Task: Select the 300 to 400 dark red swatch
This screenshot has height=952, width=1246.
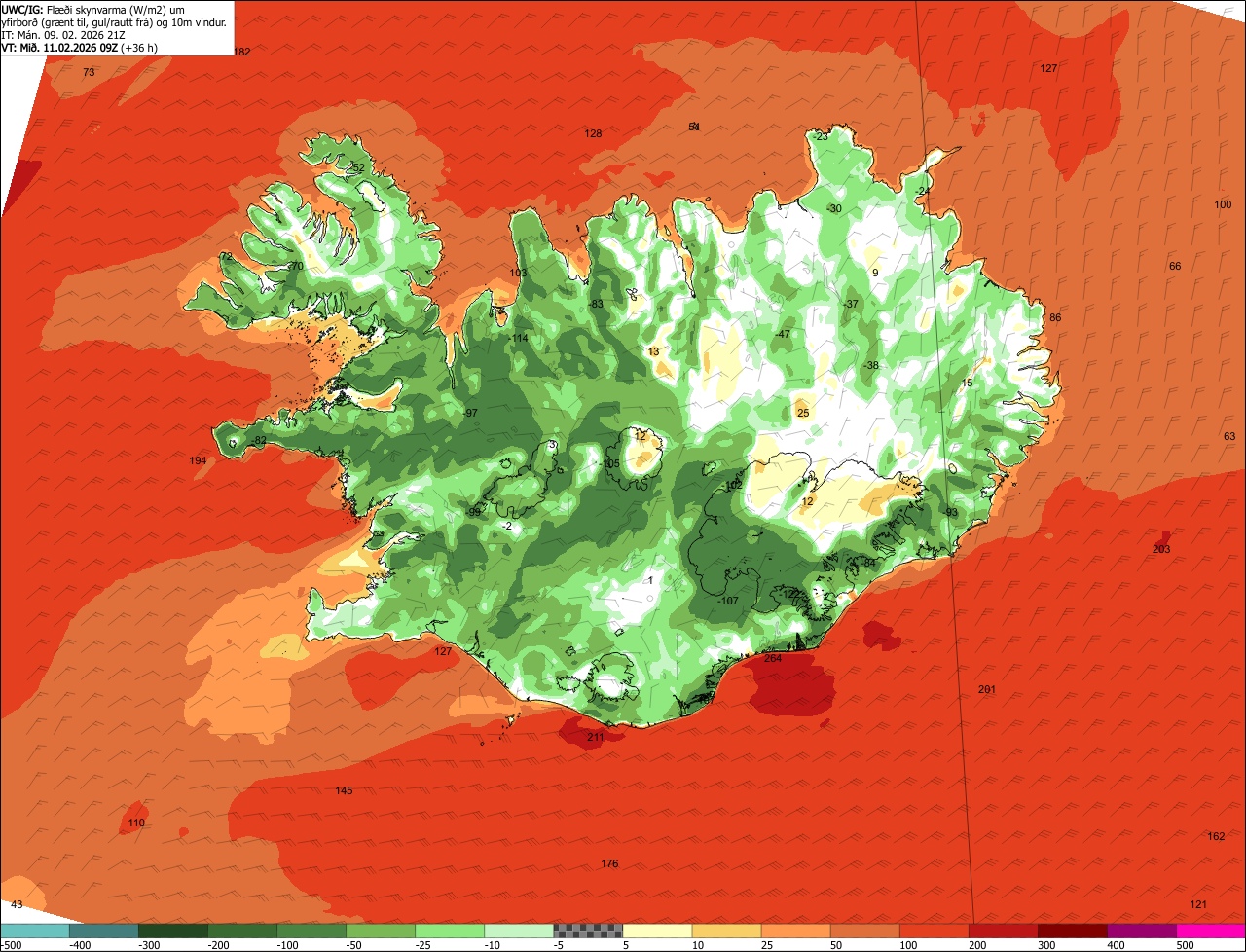Action: click(1072, 931)
